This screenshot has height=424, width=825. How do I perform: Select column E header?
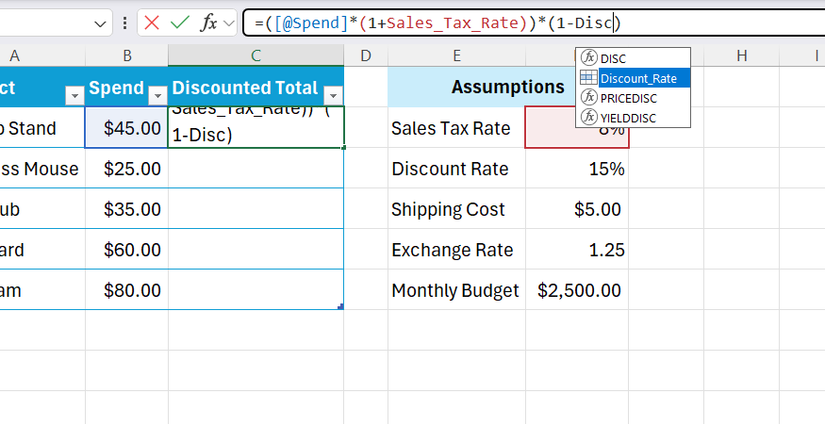click(x=456, y=56)
